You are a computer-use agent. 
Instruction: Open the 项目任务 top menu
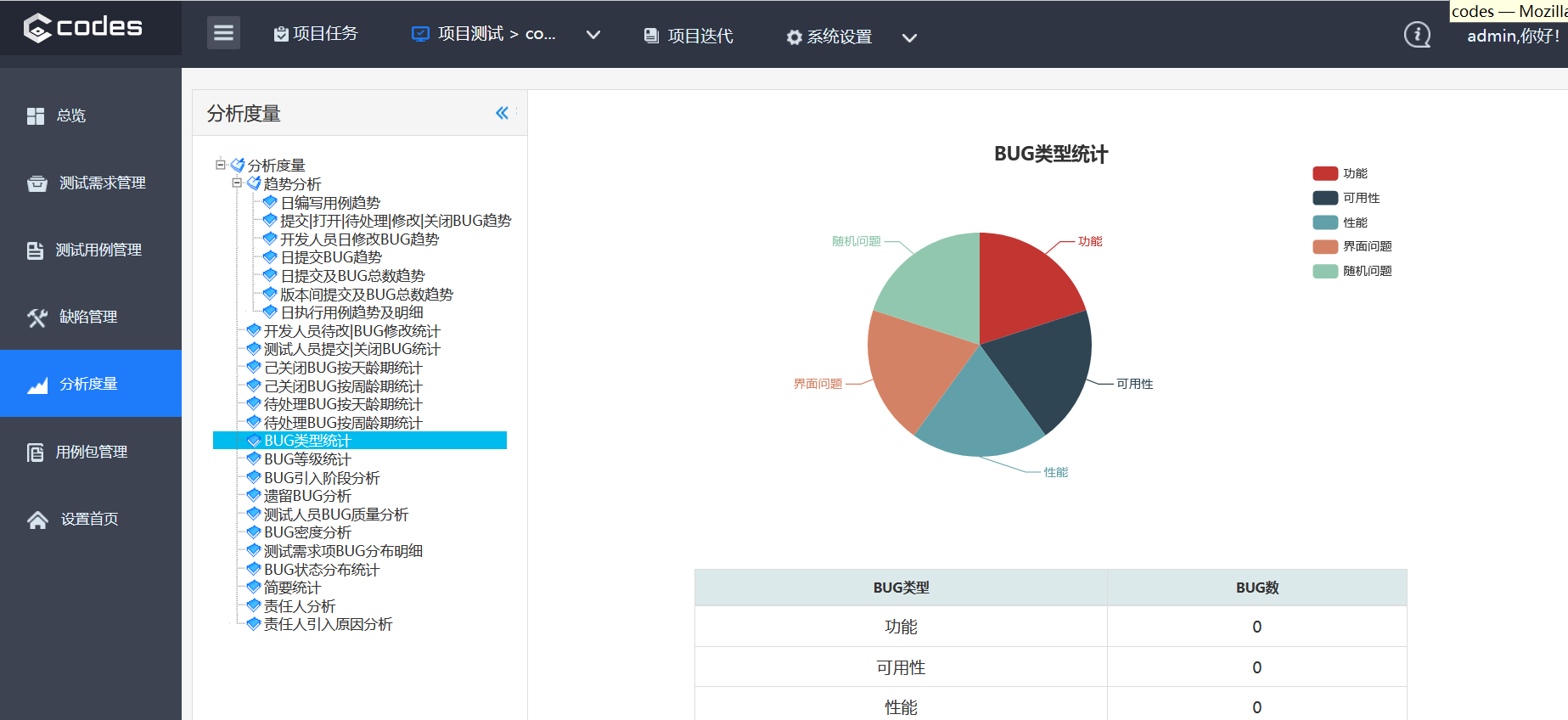pos(316,34)
